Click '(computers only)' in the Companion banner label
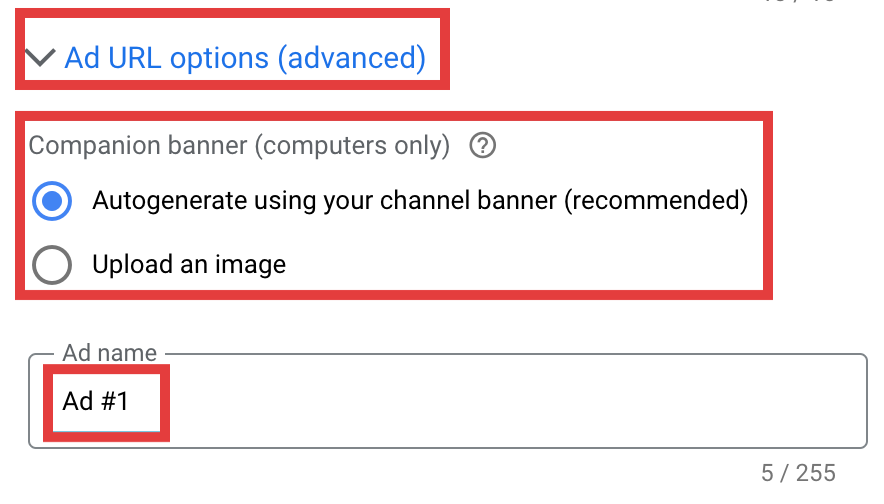This screenshot has width=884, height=504. (x=352, y=145)
